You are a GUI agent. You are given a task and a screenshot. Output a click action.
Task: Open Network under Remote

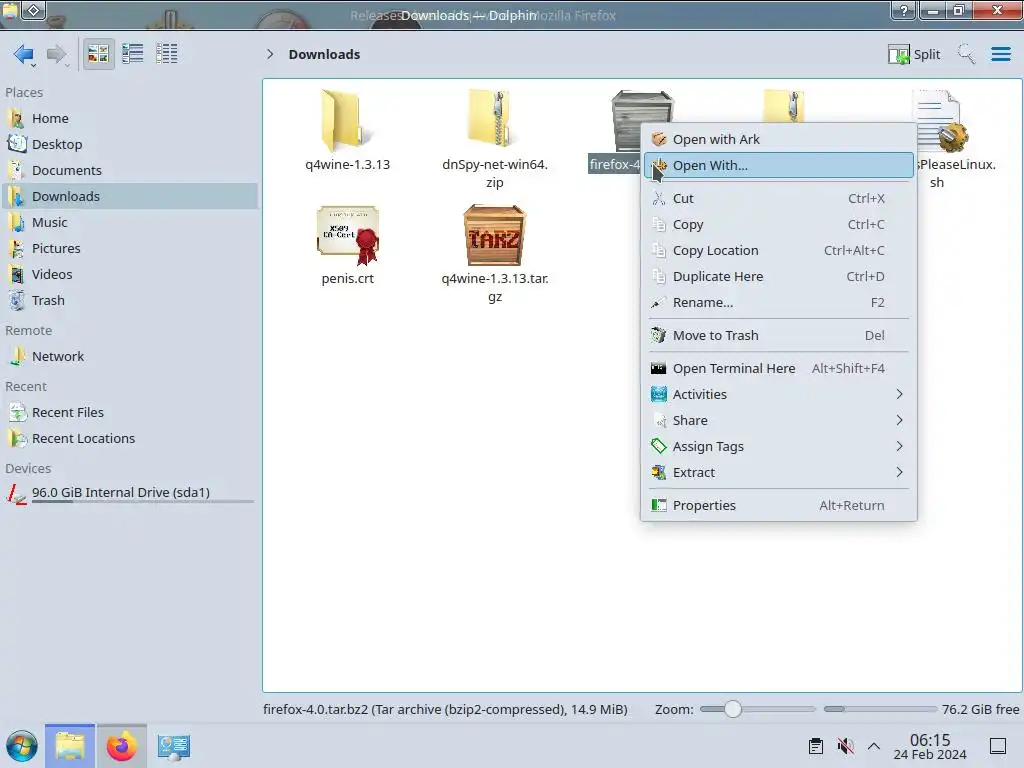pyautogui.click(x=130, y=357)
